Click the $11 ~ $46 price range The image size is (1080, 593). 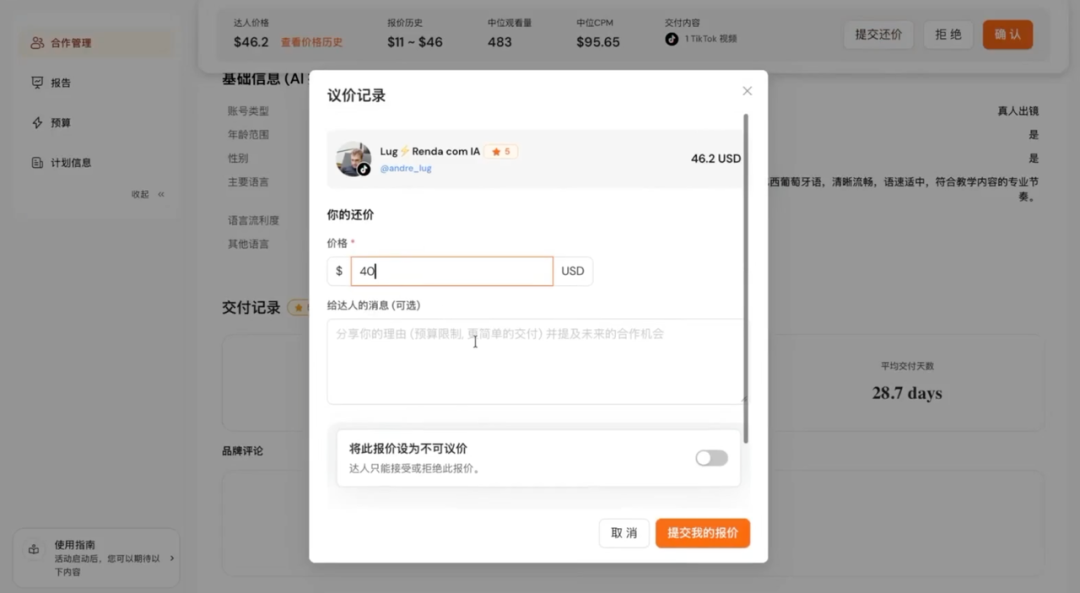pos(415,42)
